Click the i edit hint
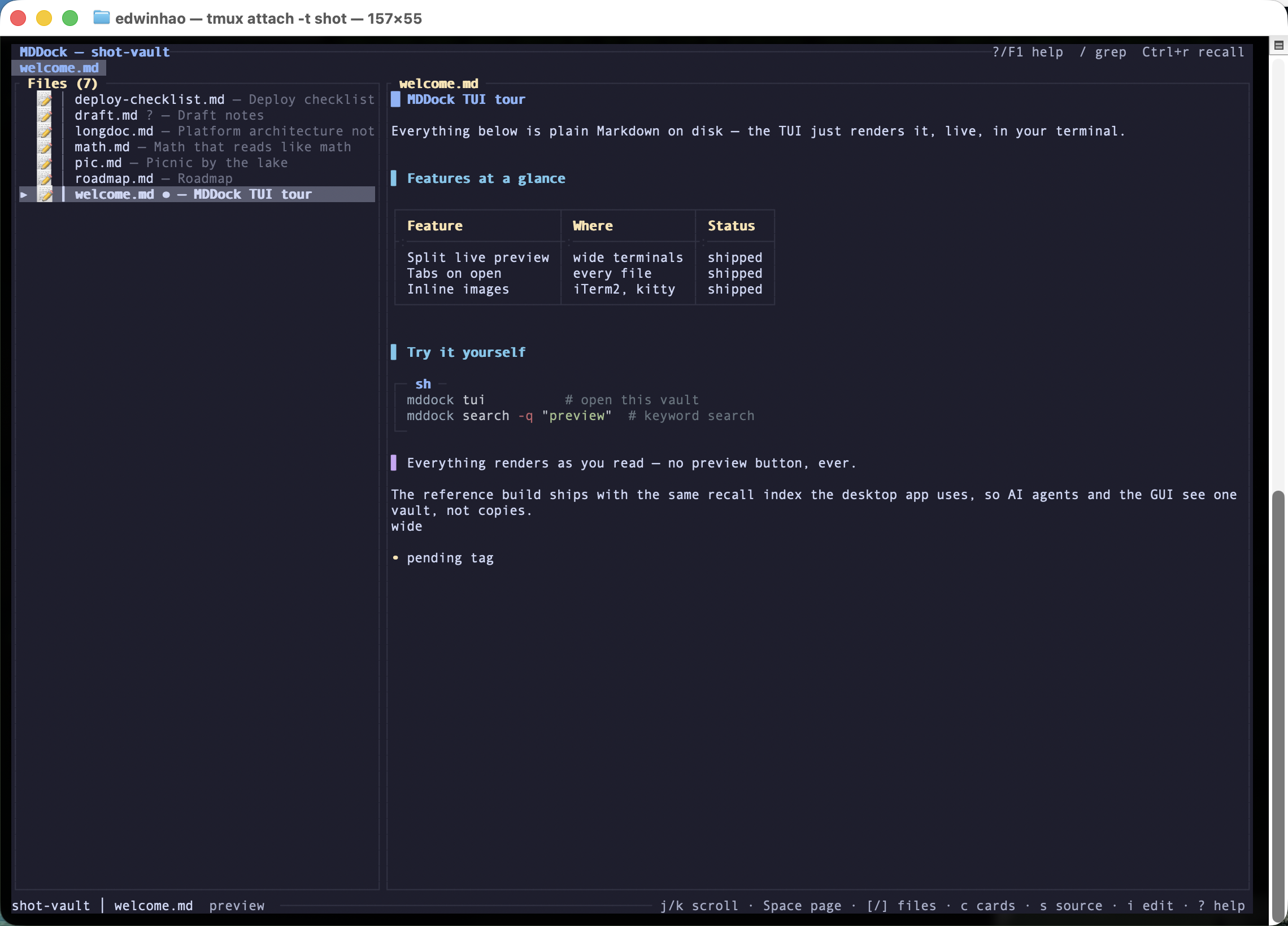1288x926 pixels. 1150,906
